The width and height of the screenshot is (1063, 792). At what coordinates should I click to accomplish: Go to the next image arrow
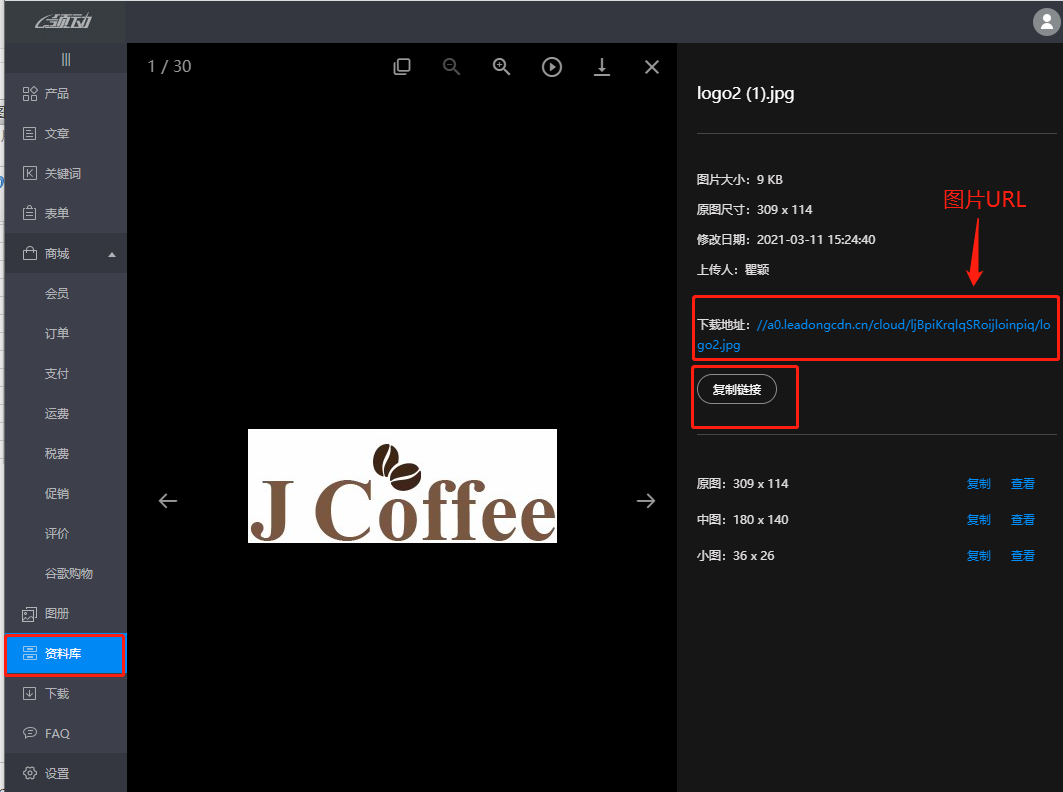[646, 501]
